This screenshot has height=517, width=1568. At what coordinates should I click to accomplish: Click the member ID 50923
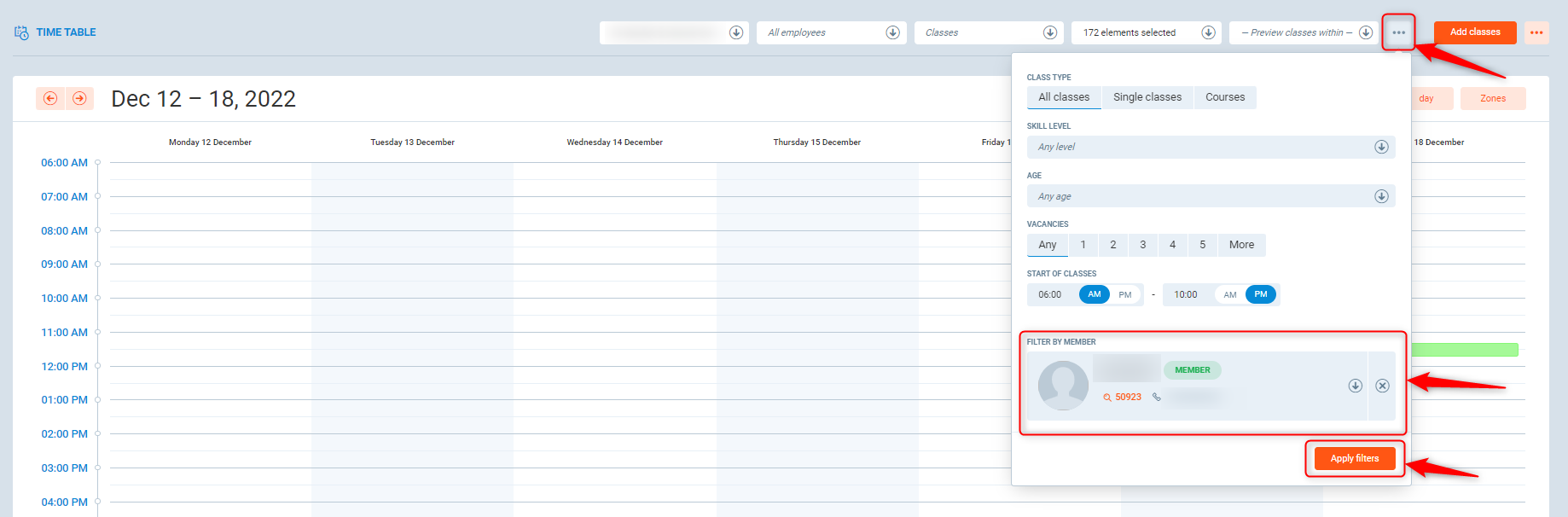coord(1128,397)
